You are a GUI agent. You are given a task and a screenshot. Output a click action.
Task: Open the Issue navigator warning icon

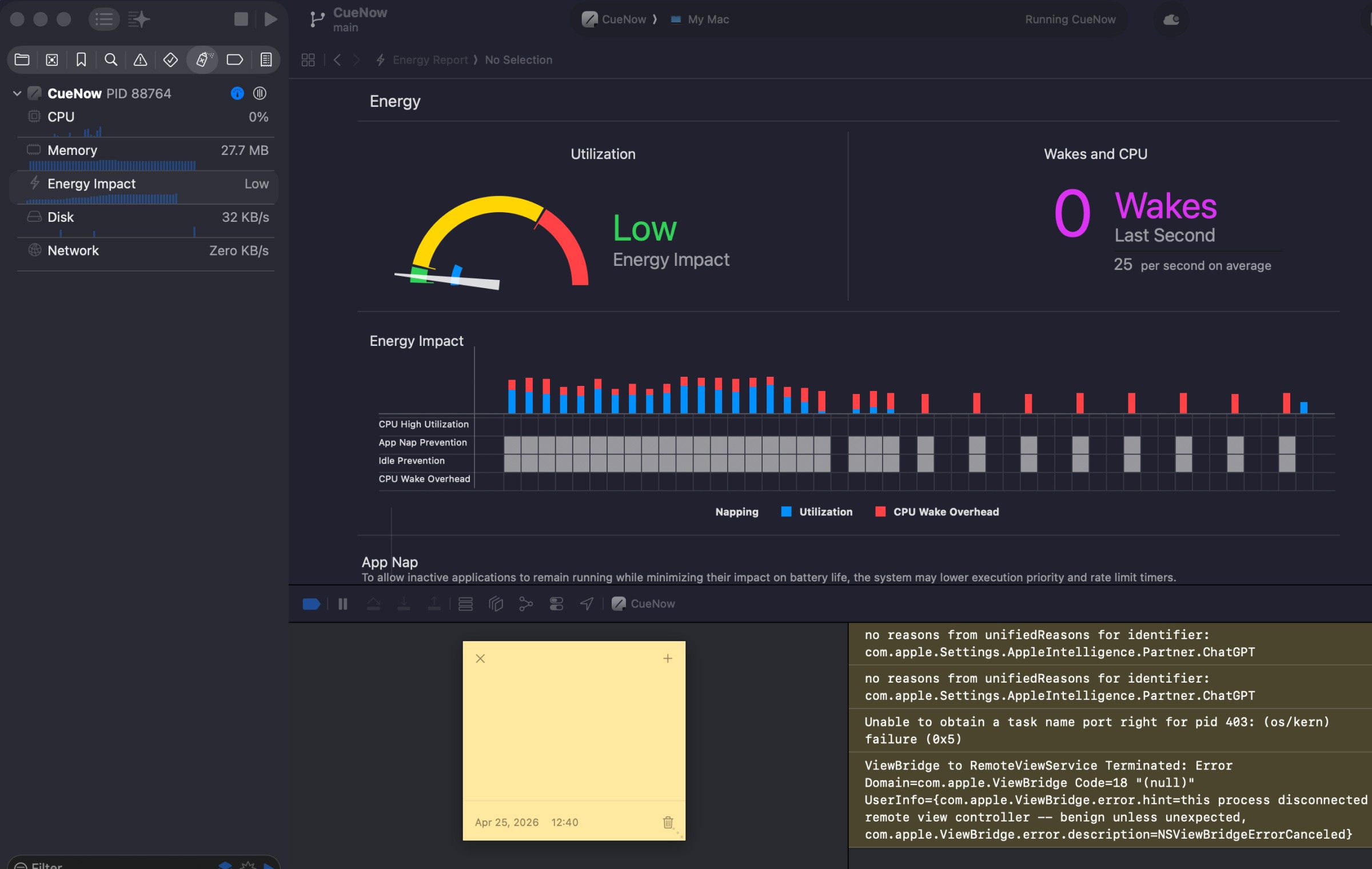click(140, 59)
